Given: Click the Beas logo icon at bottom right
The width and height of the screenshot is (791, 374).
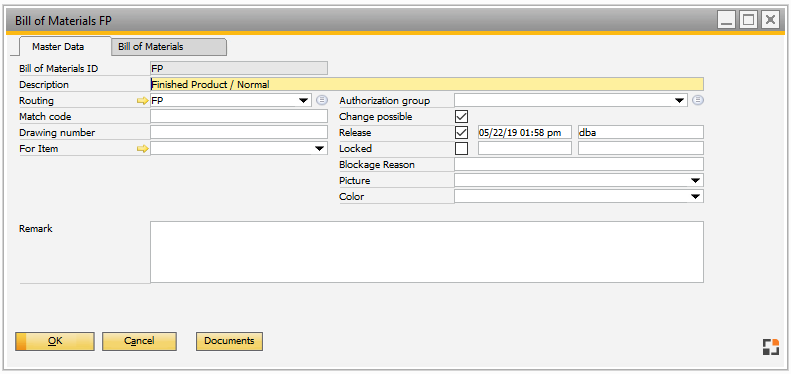Looking at the screenshot, I should 770,347.
